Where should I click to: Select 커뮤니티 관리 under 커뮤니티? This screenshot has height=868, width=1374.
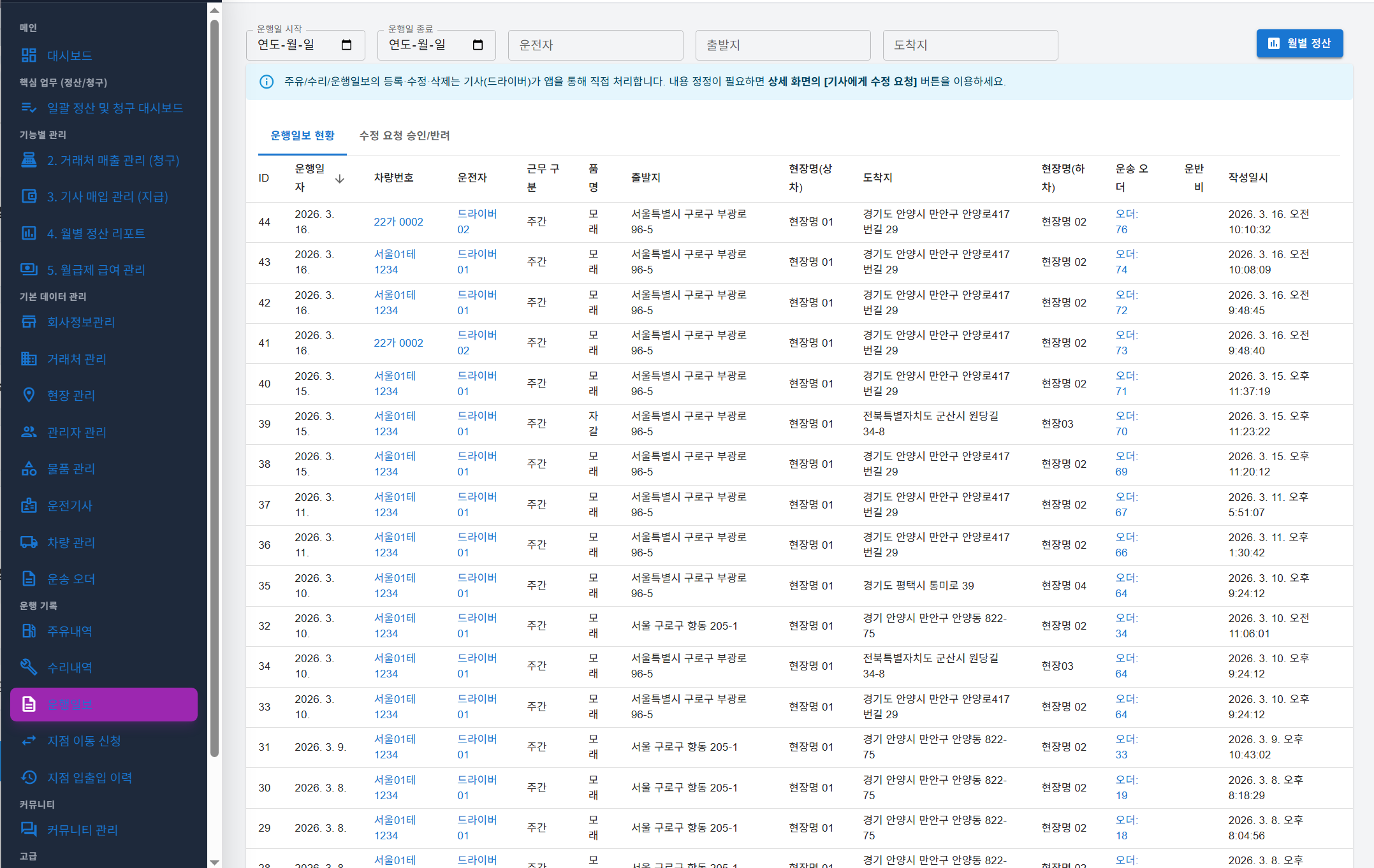point(82,830)
